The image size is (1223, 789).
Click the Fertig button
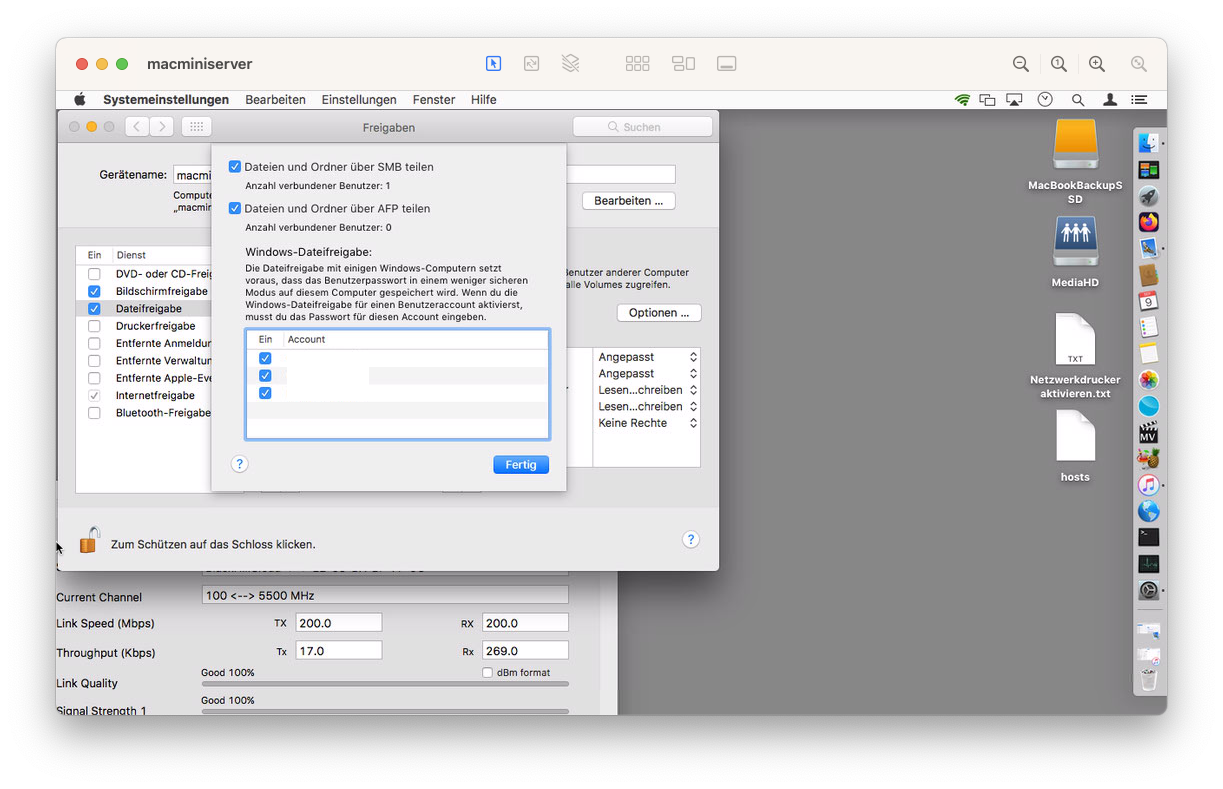(x=520, y=465)
